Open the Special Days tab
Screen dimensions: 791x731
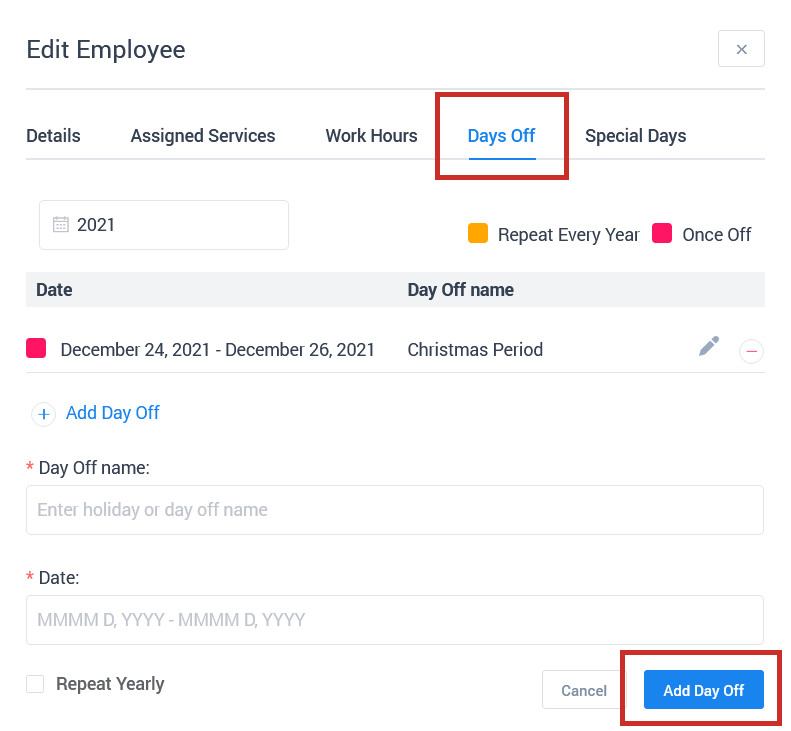tap(636, 136)
